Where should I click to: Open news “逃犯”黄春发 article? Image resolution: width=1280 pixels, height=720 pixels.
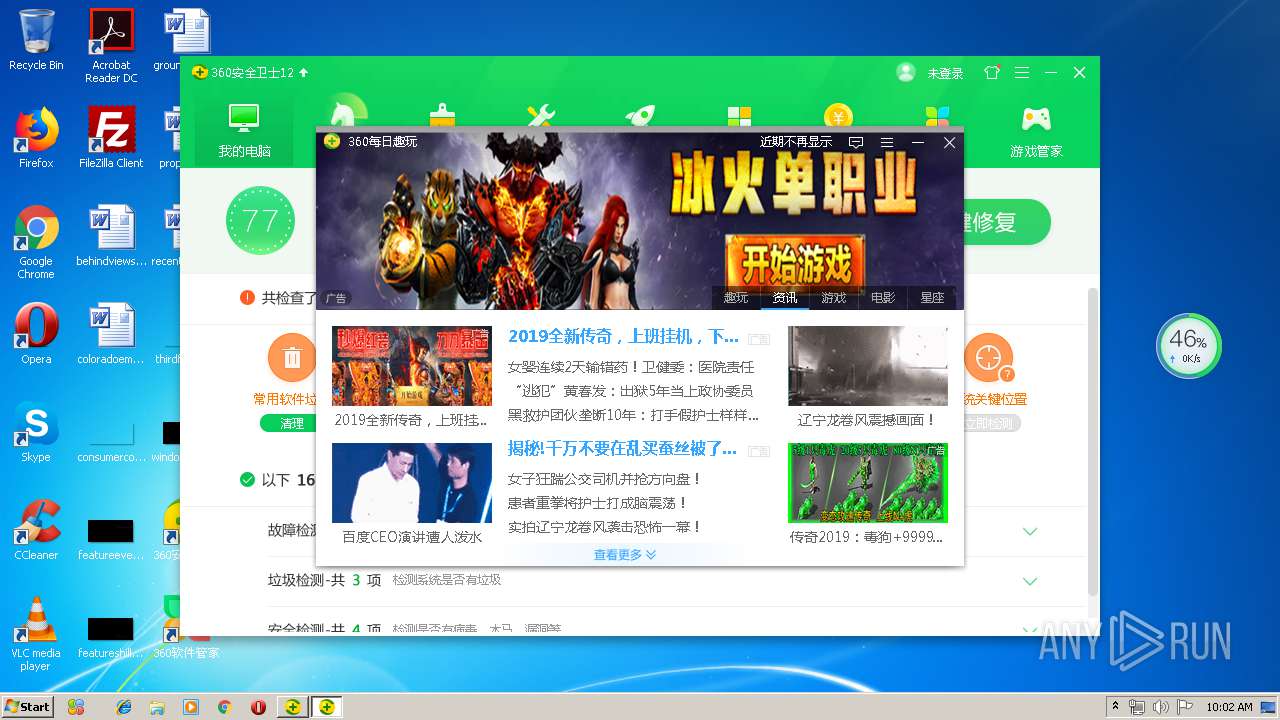pyautogui.click(x=630, y=391)
